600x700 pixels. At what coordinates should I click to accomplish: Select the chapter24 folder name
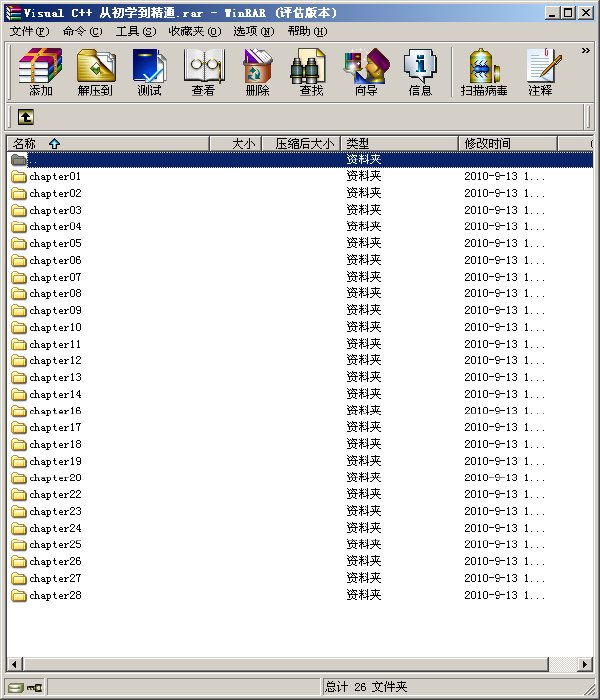click(x=55, y=529)
